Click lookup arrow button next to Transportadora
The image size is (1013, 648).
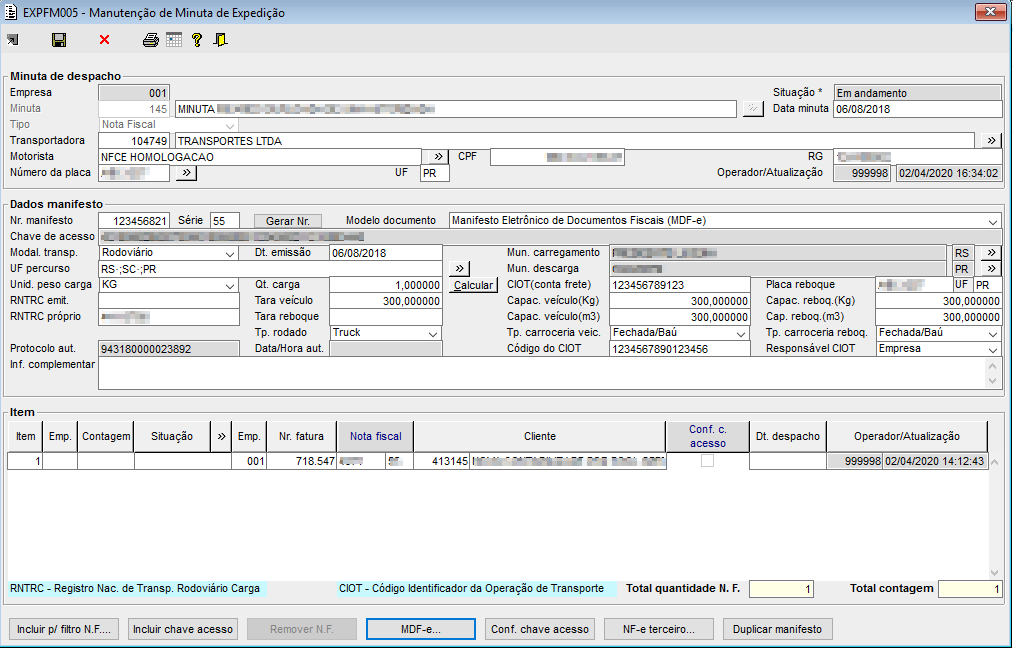991,141
